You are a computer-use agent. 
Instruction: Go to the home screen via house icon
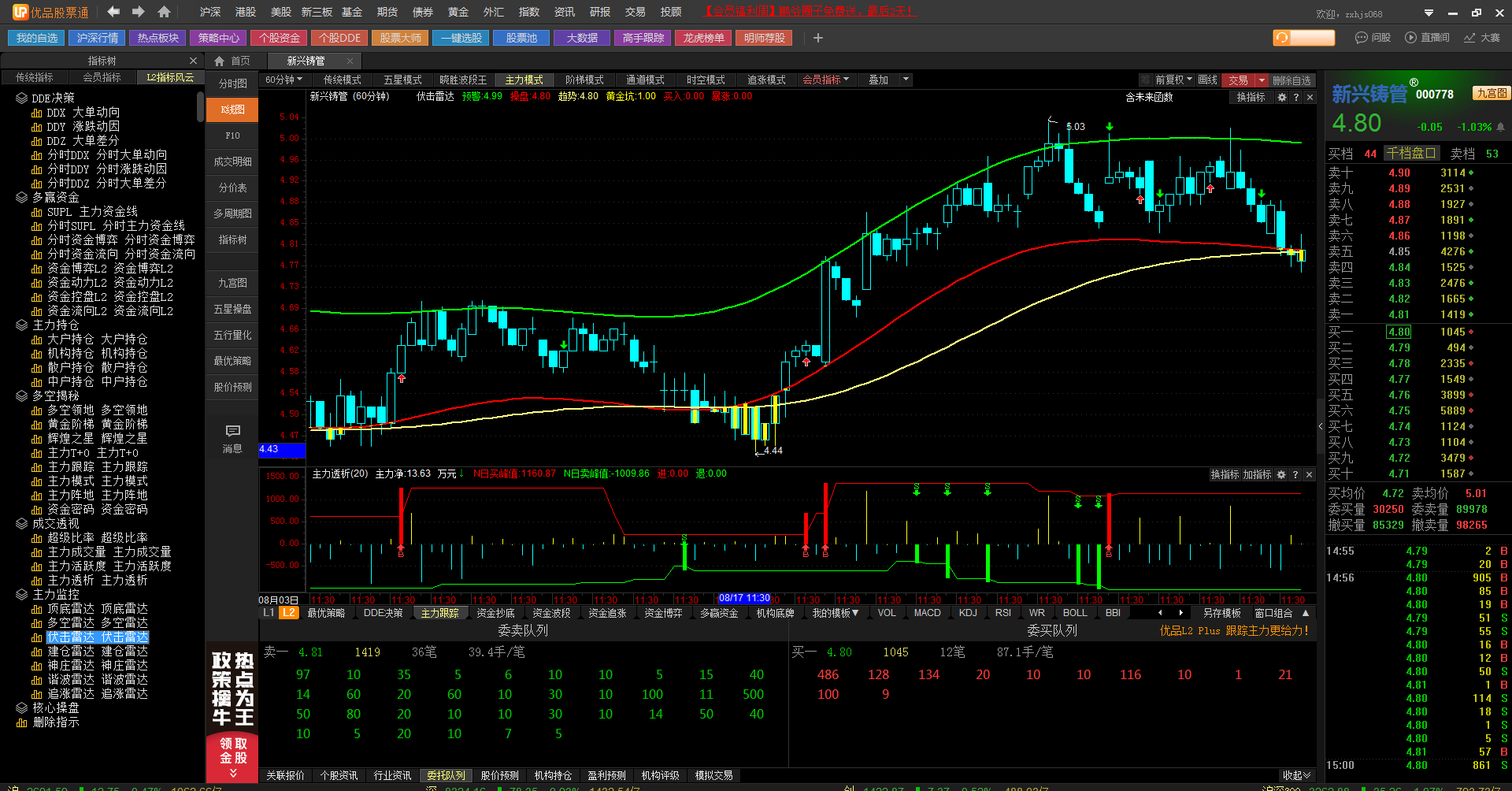pos(164,12)
